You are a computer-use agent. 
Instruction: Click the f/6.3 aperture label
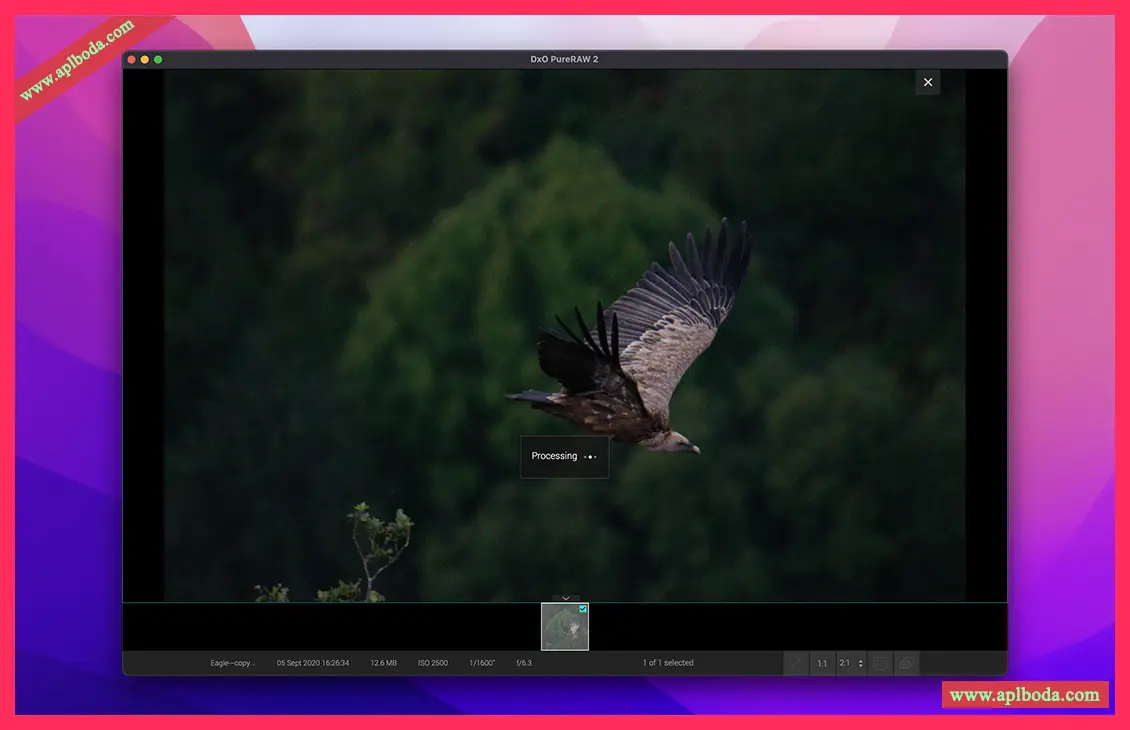pyautogui.click(x=524, y=663)
